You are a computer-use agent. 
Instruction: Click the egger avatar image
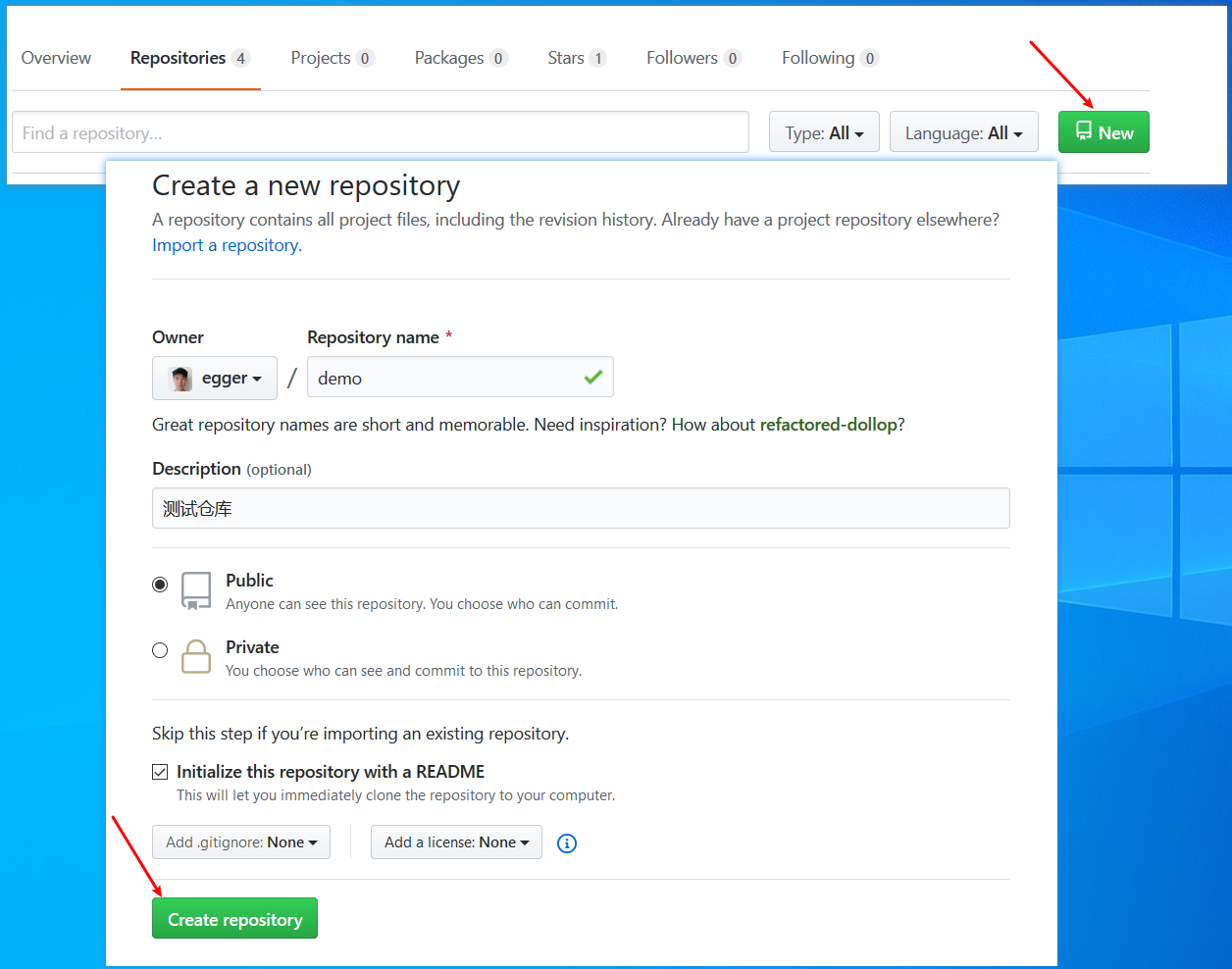click(x=181, y=379)
